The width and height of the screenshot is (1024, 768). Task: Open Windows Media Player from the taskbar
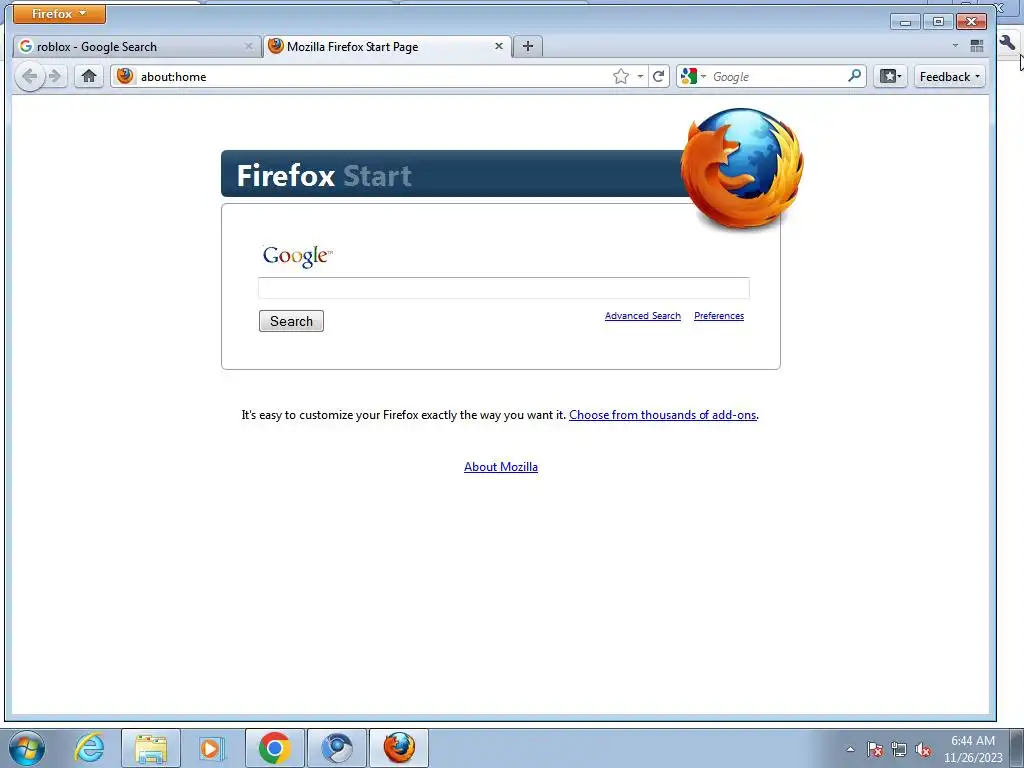212,748
